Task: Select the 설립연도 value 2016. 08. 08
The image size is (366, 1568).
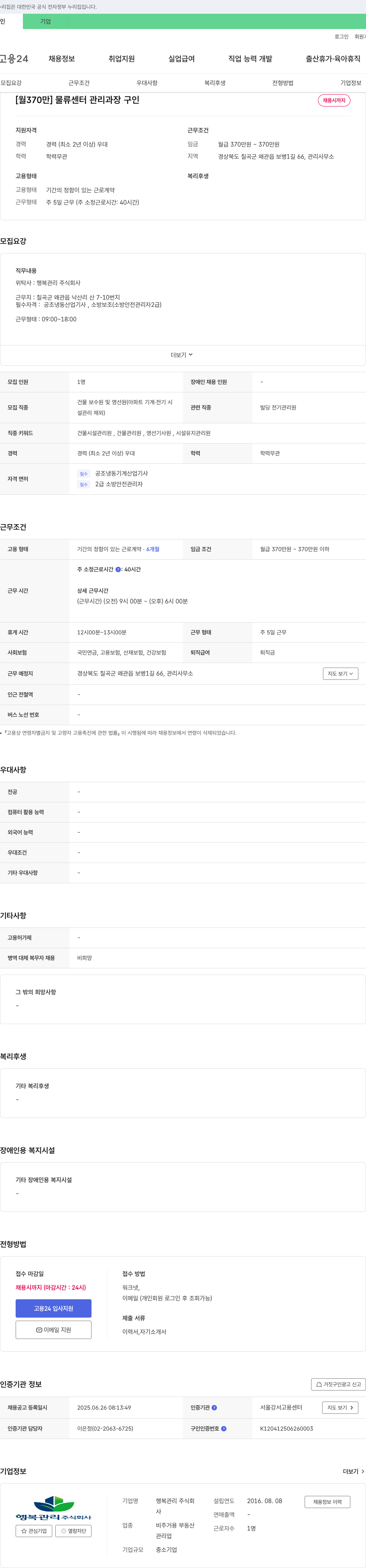Action: pos(265,1501)
